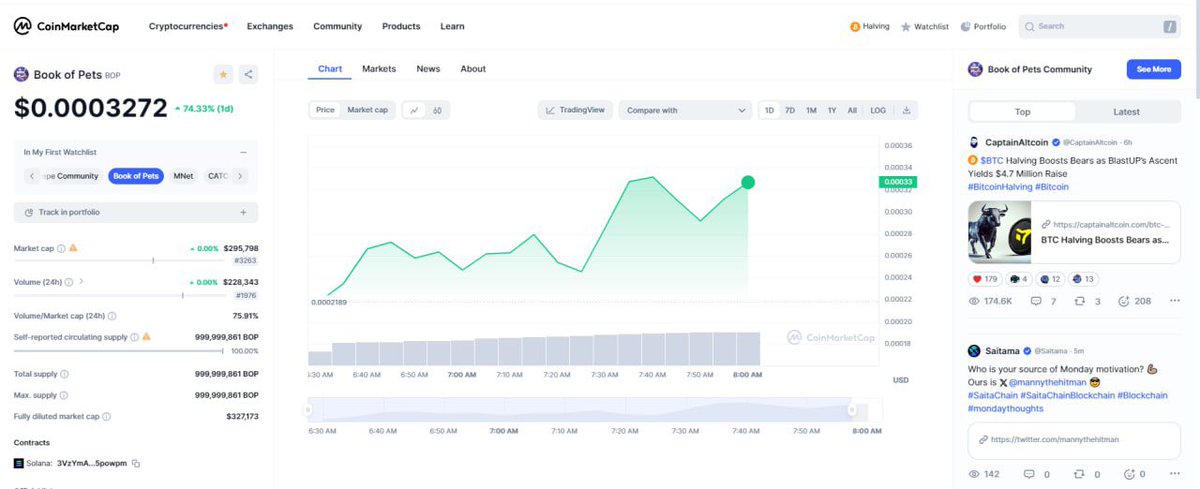This screenshot has height=489, width=1200.
Task: Switch to the News tab
Action: click(x=428, y=69)
